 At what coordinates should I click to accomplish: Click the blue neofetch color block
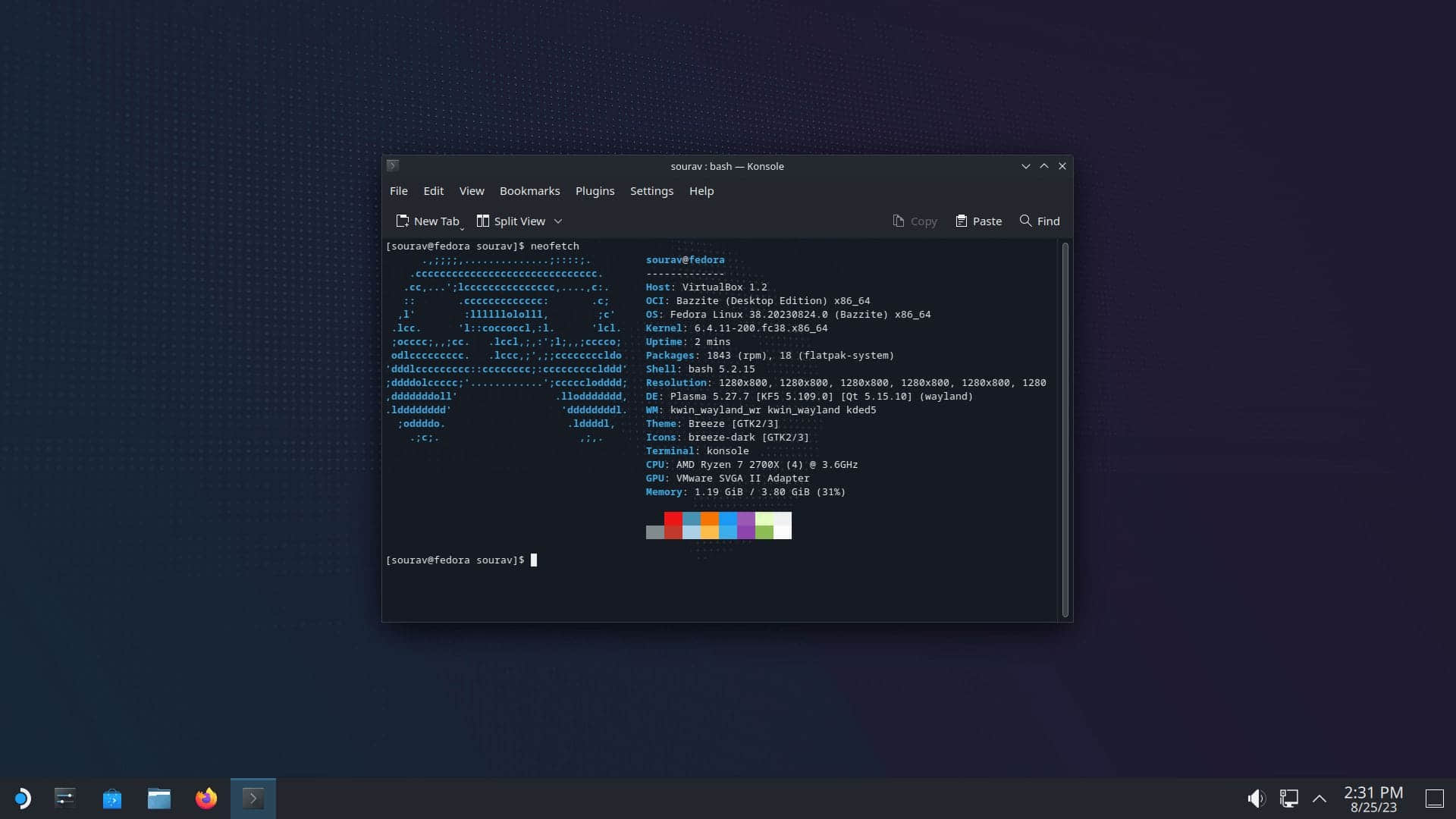[x=727, y=519]
